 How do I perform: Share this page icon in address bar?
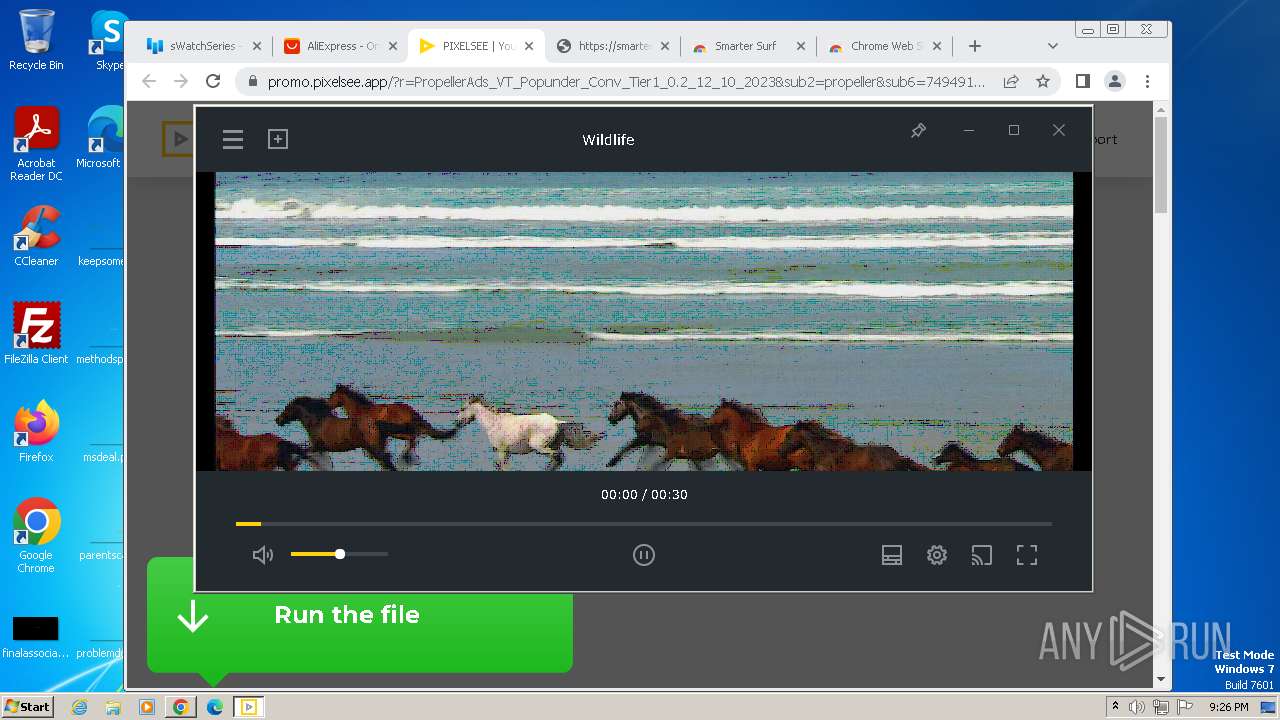click(1011, 81)
